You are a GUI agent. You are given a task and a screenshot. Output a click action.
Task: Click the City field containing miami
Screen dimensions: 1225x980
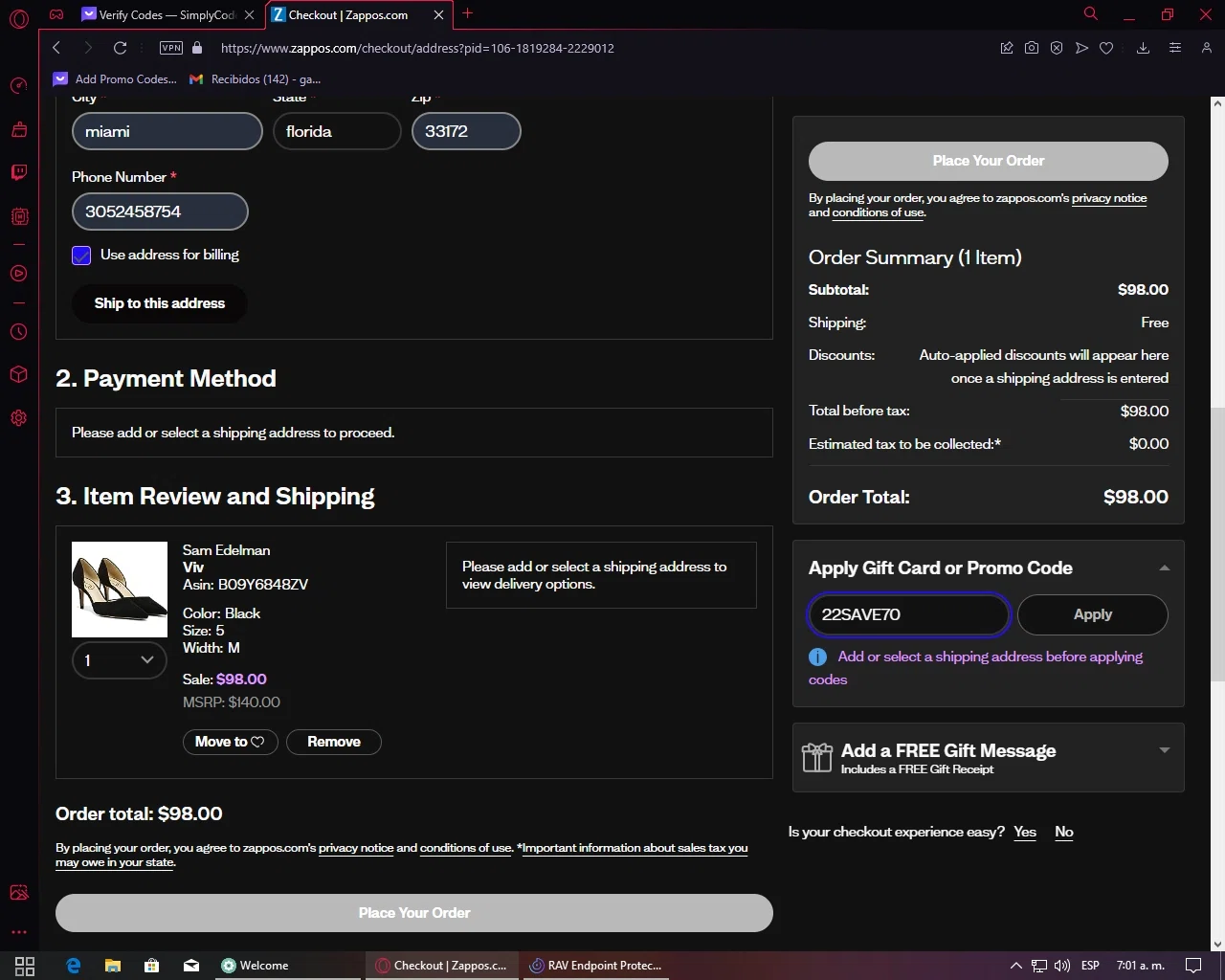167,131
